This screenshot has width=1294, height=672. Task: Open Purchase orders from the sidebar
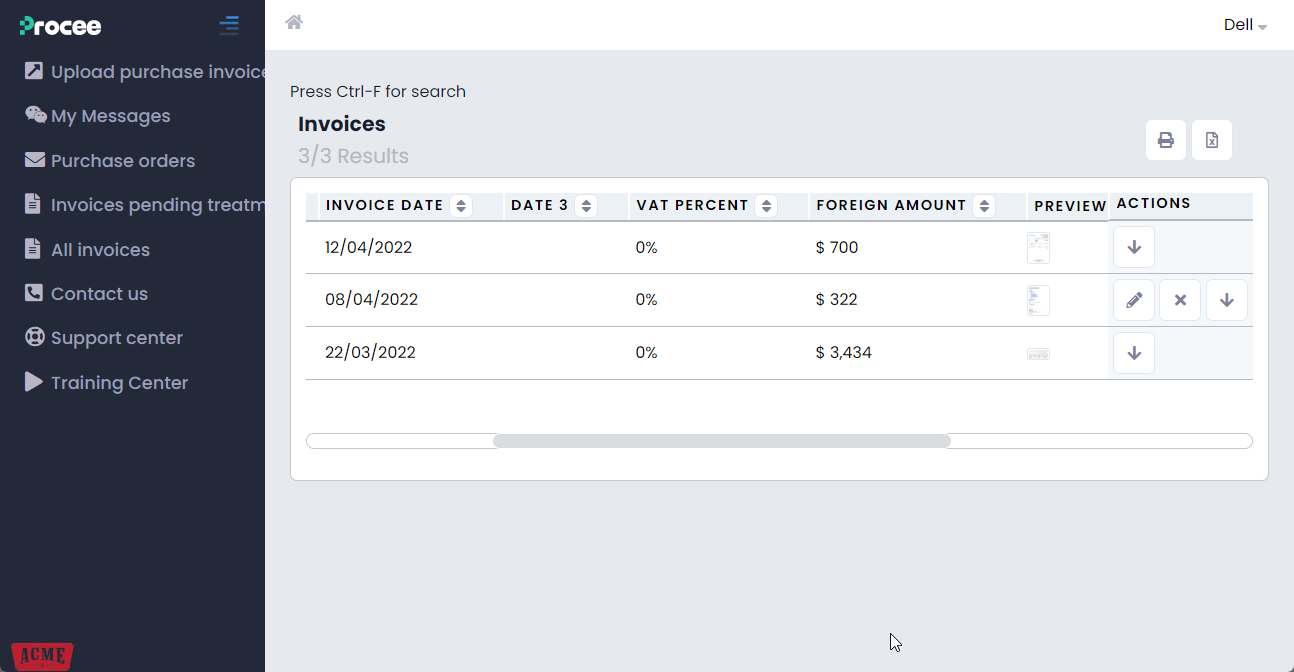point(122,160)
